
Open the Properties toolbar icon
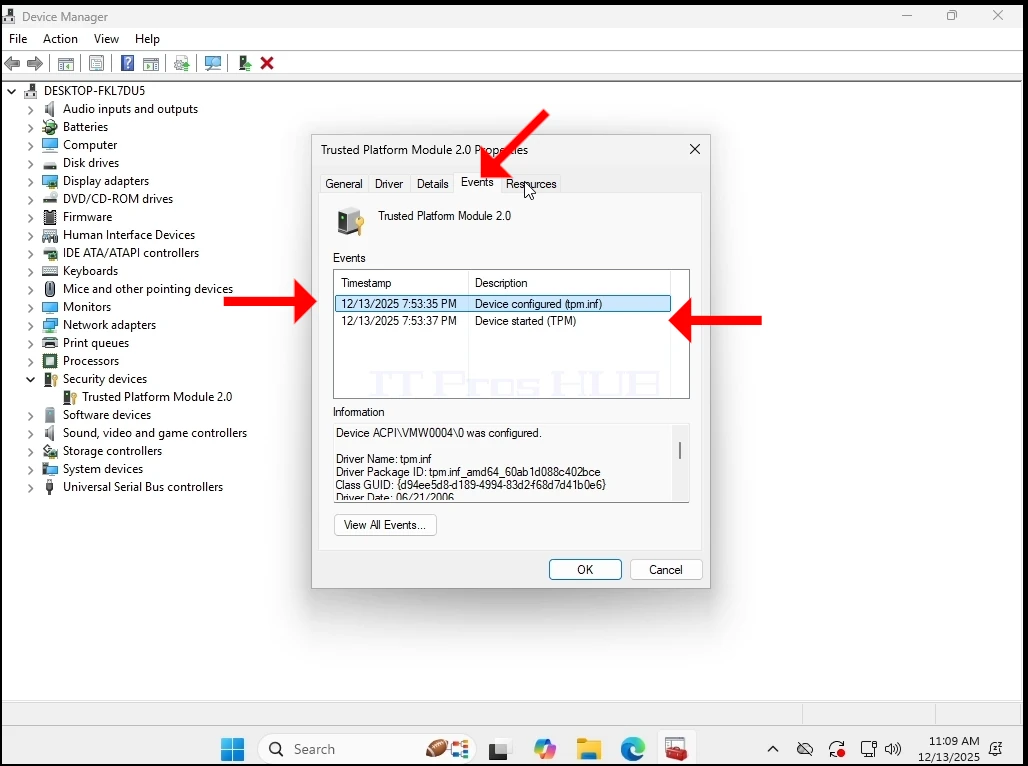[x=96, y=64]
